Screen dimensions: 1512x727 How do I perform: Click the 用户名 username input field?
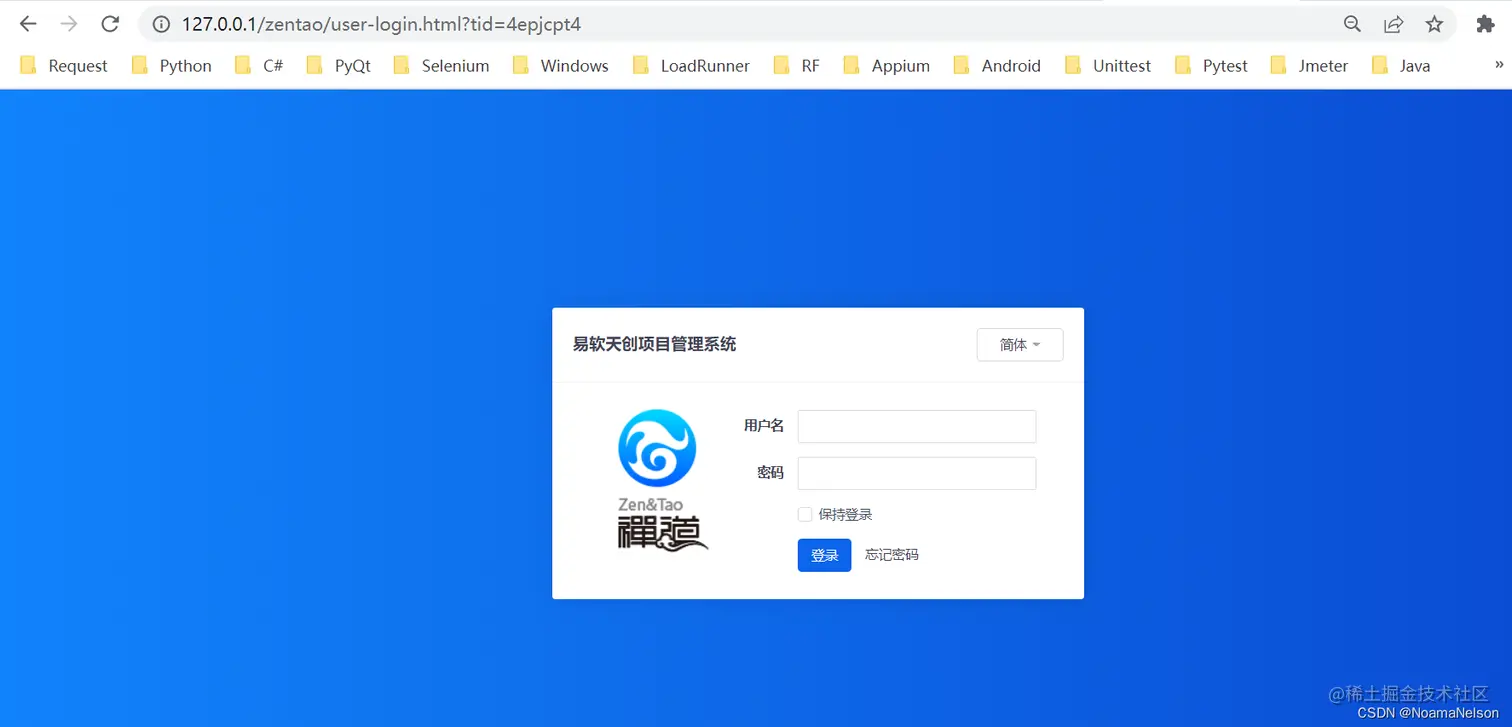coord(915,426)
